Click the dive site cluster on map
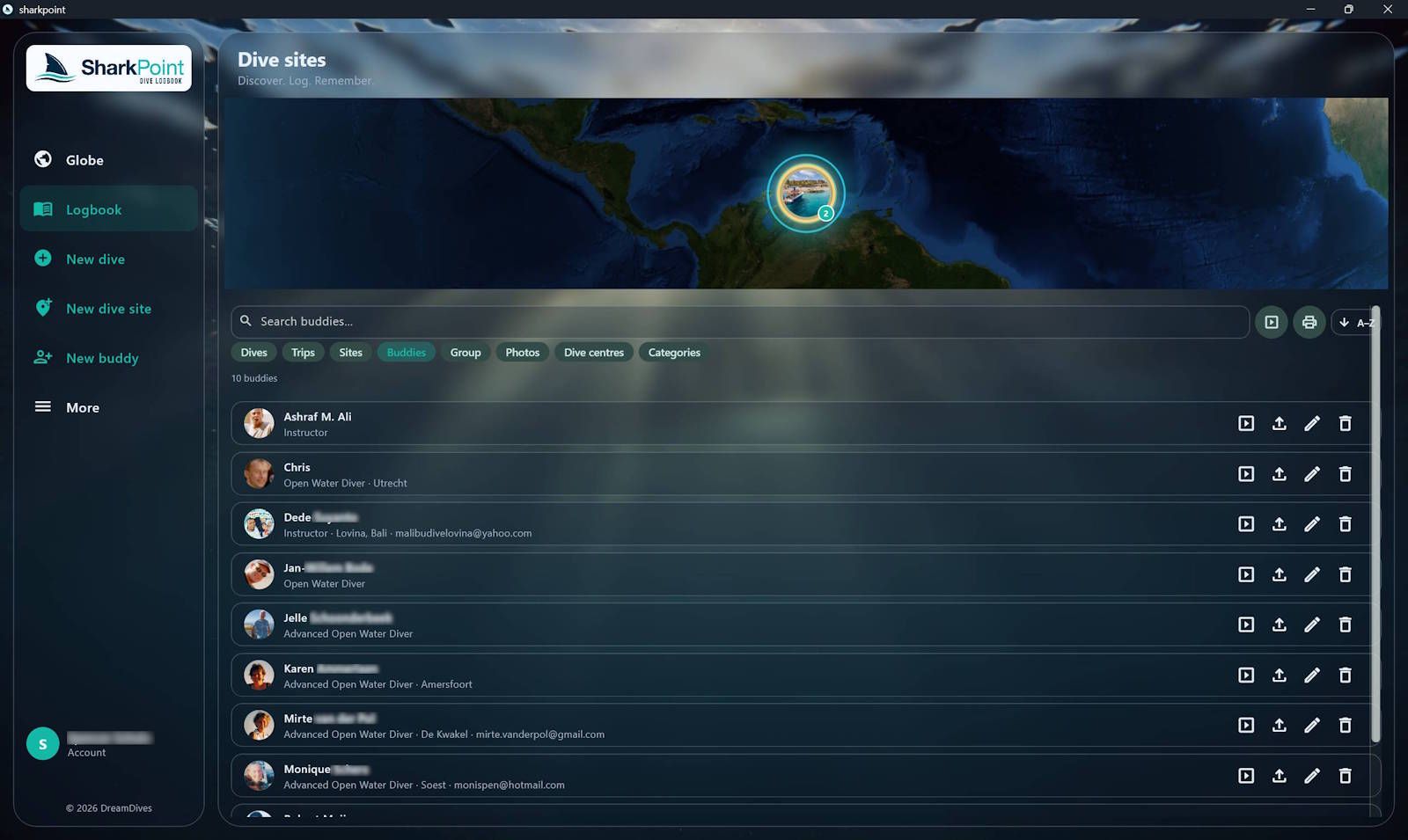 point(805,194)
